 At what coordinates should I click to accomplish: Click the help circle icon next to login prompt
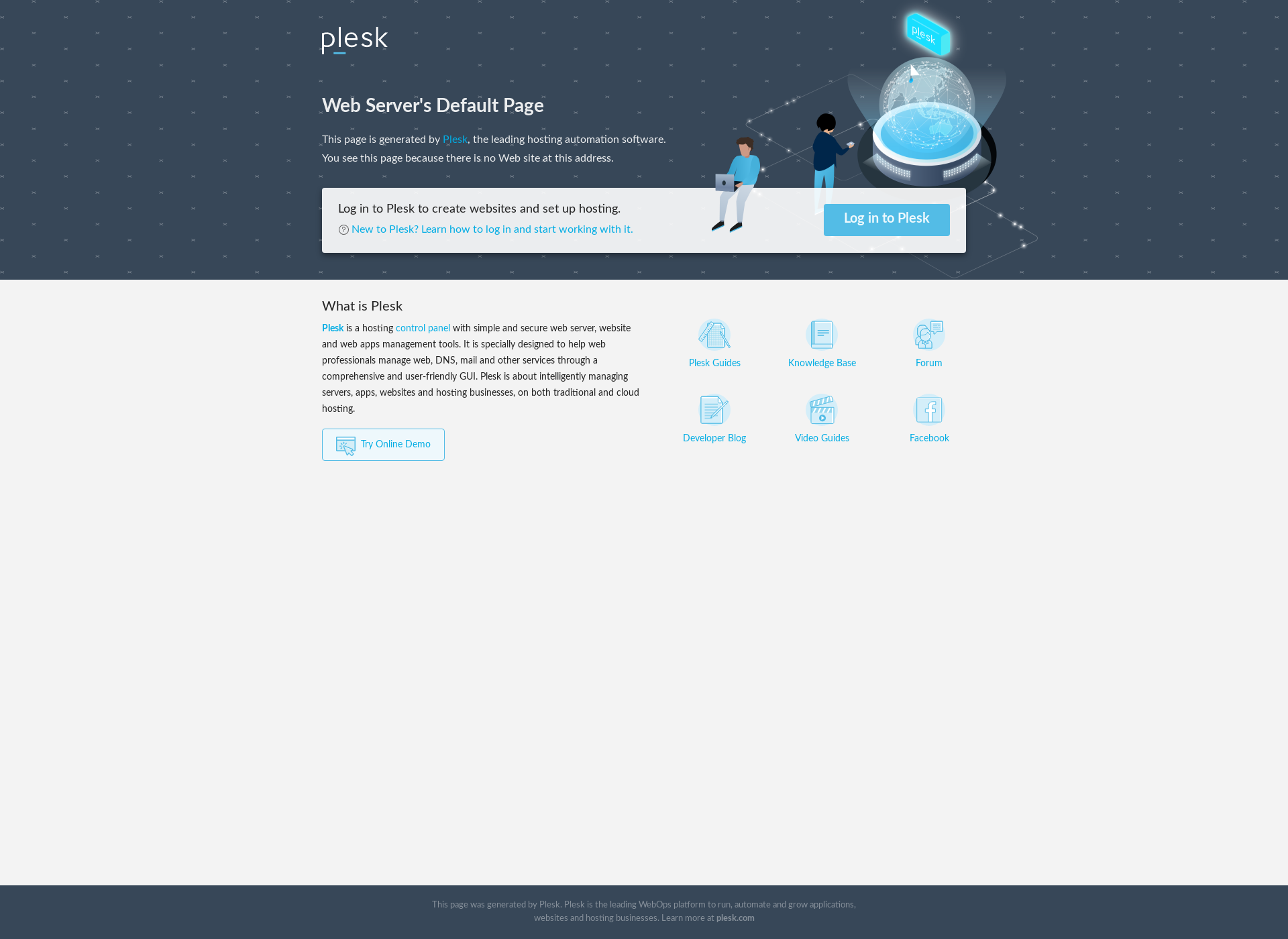pyautogui.click(x=343, y=229)
